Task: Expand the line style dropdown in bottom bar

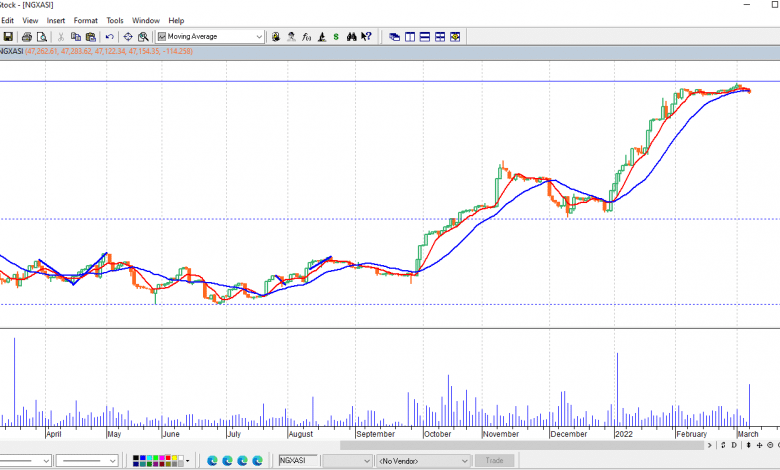Action: point(111,460)
